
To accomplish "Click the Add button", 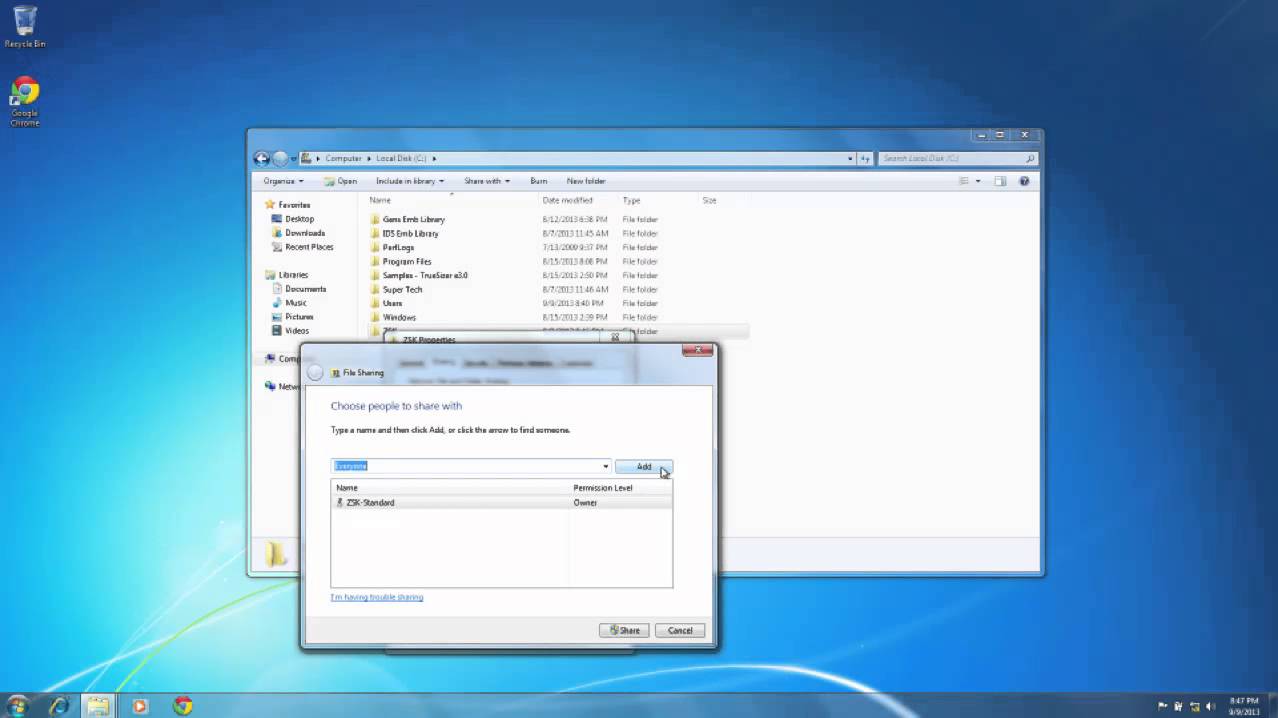I will click(x=644, y=466).
